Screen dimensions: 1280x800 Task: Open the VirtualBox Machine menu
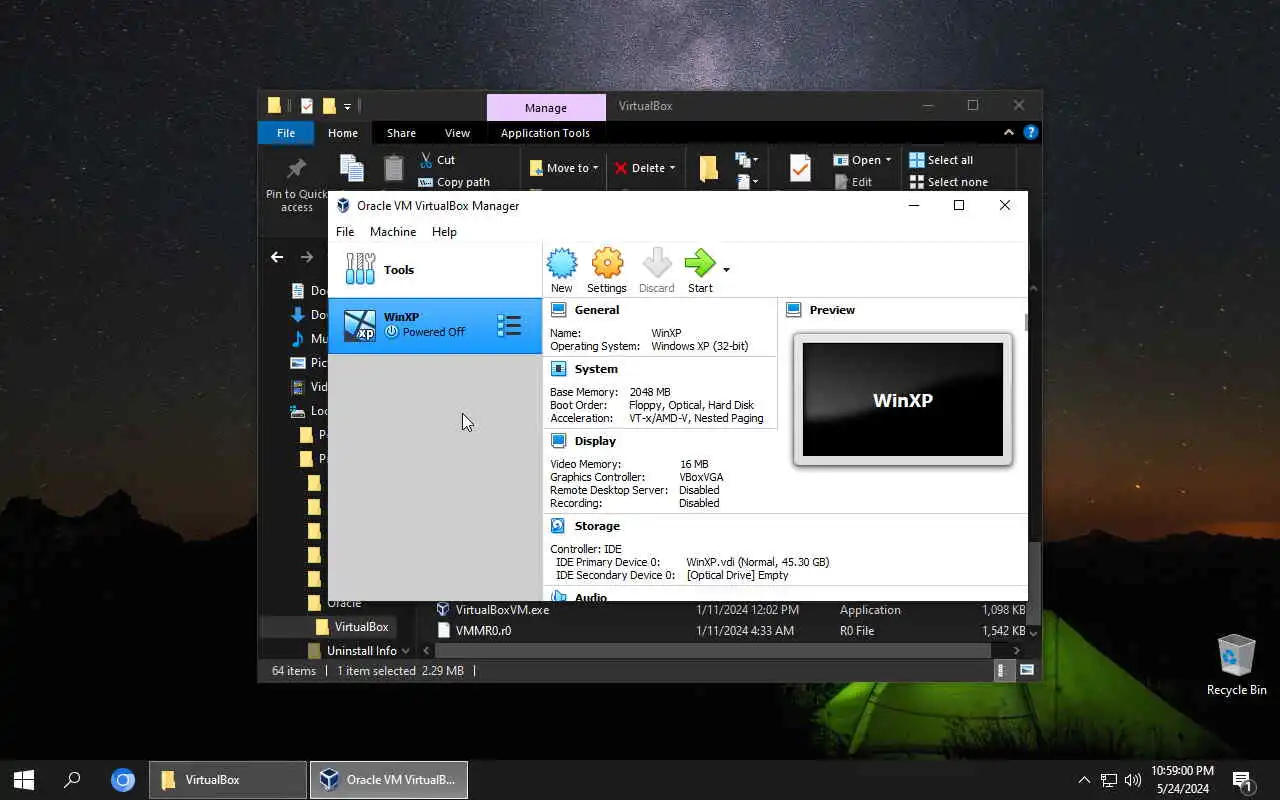(393, 231)
